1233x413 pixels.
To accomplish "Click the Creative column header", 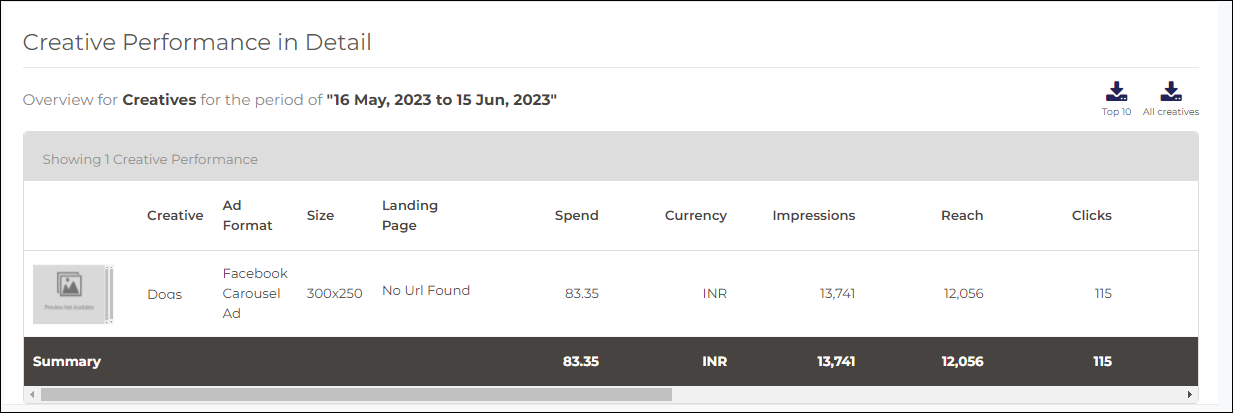I will [x=175, y=215].
